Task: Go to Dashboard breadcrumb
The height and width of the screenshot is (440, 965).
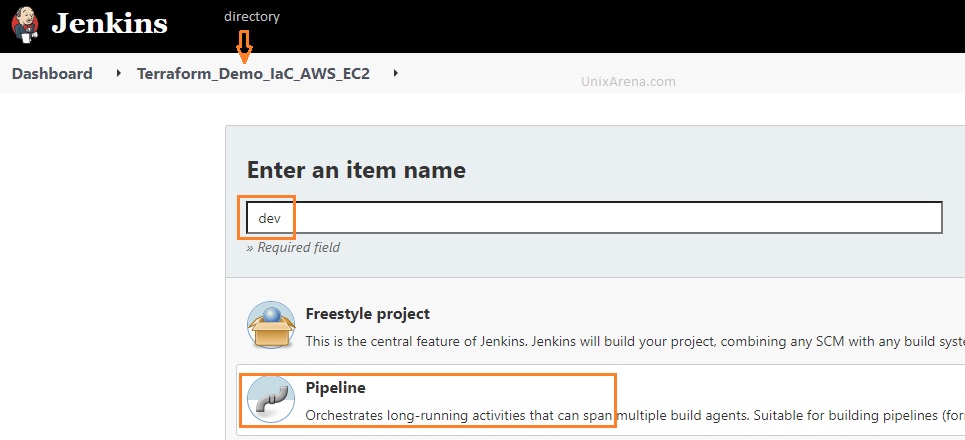Action: click(52, 74)
